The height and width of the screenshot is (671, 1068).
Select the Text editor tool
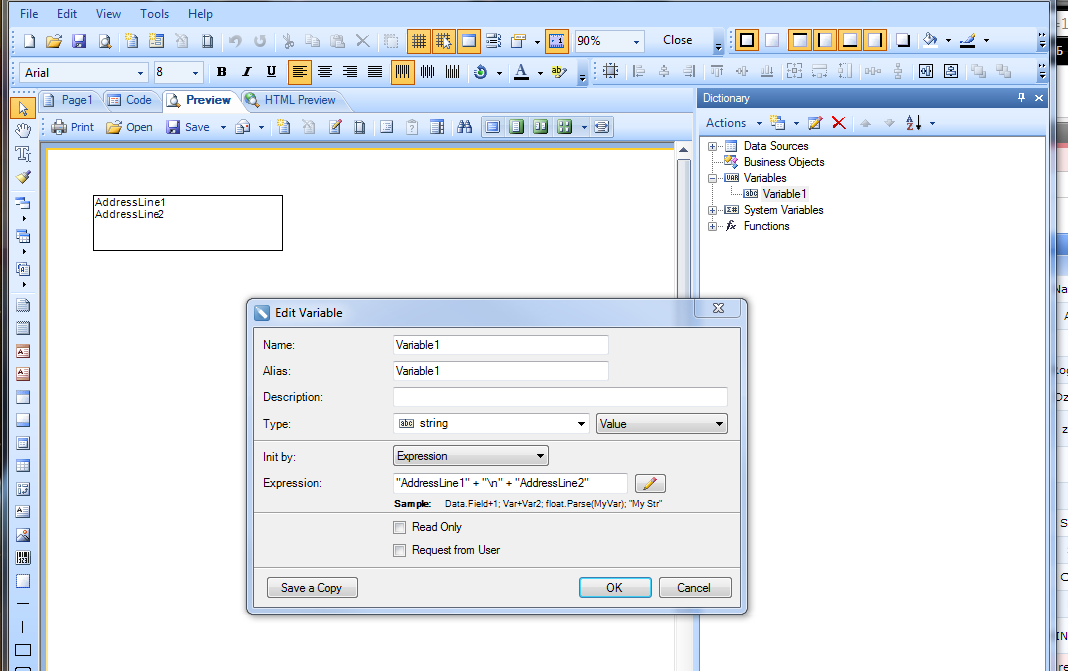click(x=23, y=154)
